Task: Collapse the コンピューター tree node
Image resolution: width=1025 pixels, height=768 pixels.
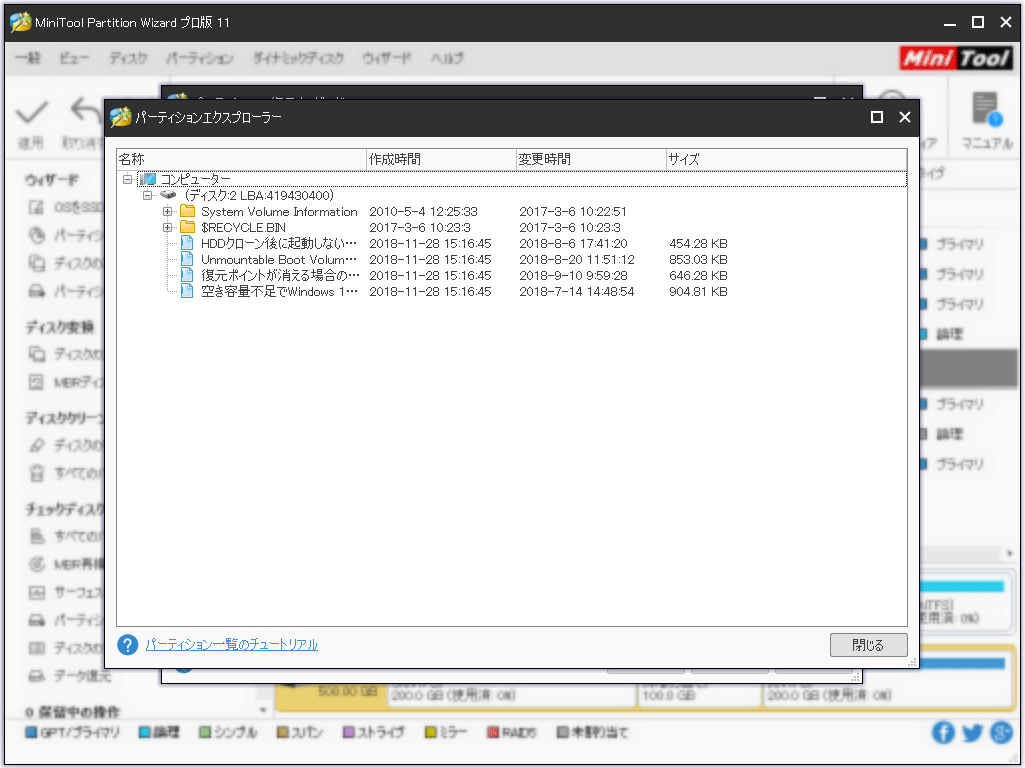Action: tap(127, 179)
